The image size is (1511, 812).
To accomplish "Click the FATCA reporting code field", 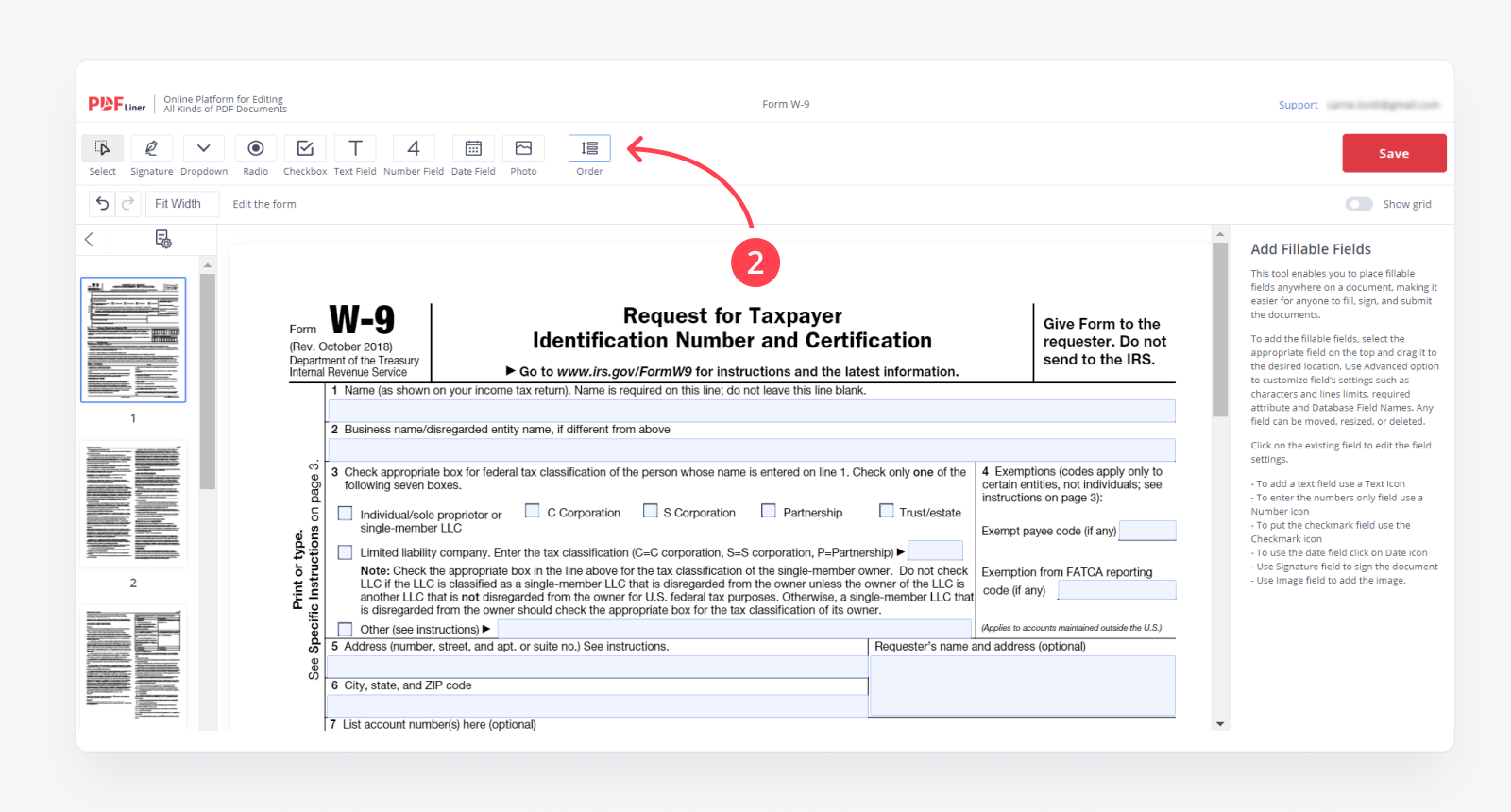I will coord(1117,590).
